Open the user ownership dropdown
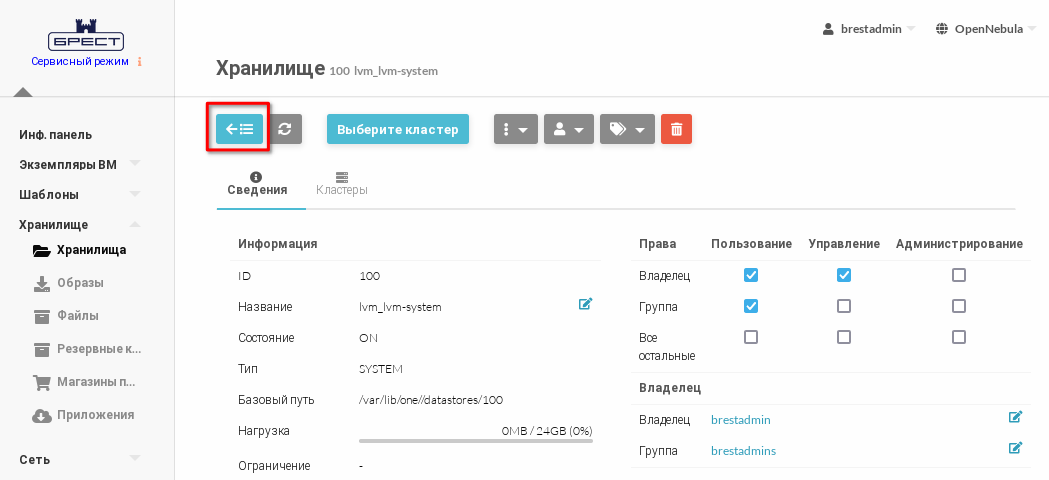The height and width of the screenshot is (480, 1049). click(569, 129)
